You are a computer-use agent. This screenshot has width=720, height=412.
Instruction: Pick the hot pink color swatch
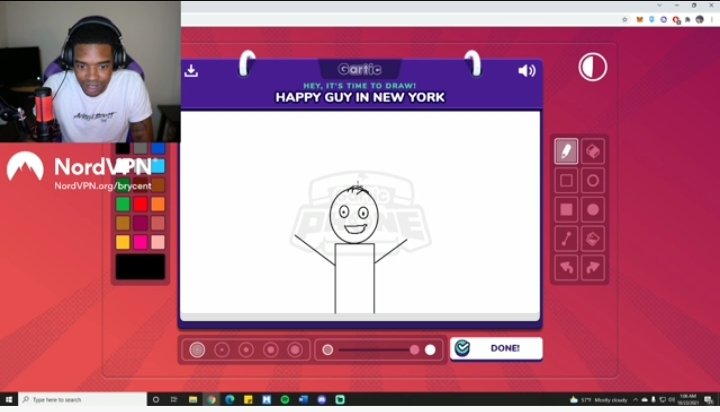click(141, 242)
